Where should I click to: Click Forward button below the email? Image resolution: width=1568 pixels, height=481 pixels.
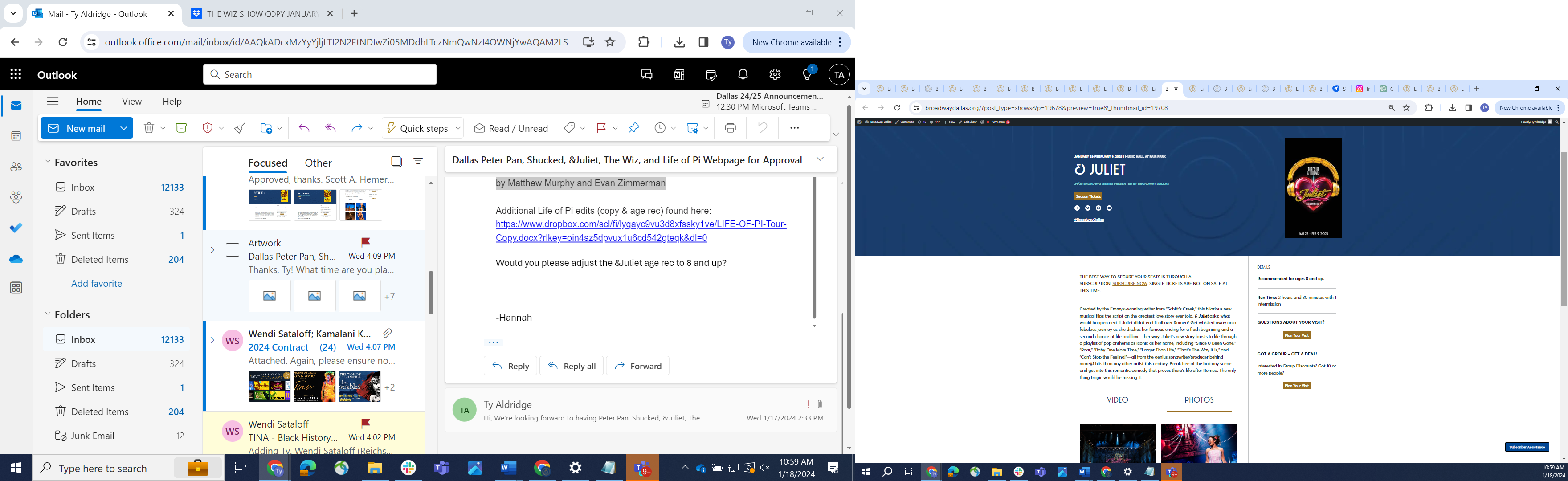click(x=638, y=366)
